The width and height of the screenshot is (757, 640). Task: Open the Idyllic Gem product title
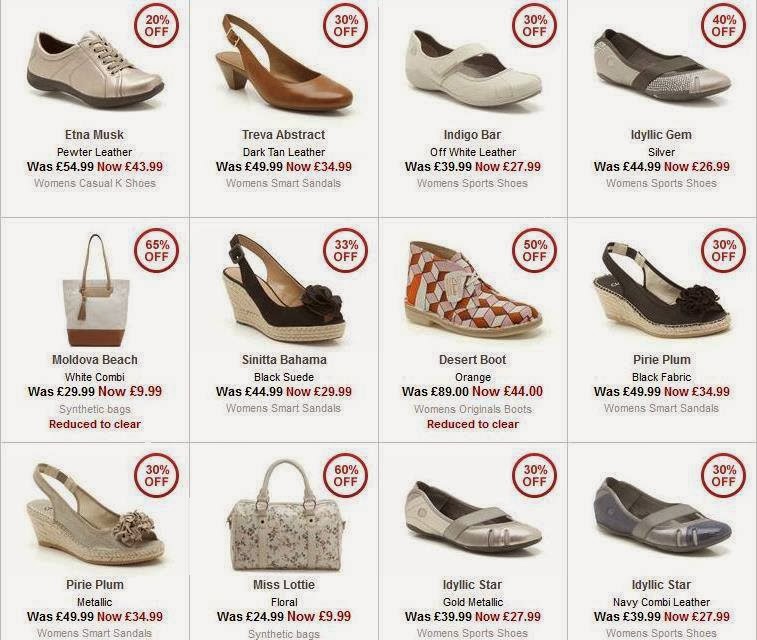coord(661,135)
